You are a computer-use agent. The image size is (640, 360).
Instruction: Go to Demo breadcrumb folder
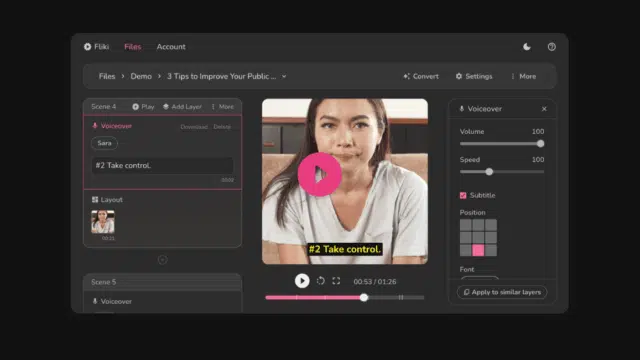(x=141, y=76)
